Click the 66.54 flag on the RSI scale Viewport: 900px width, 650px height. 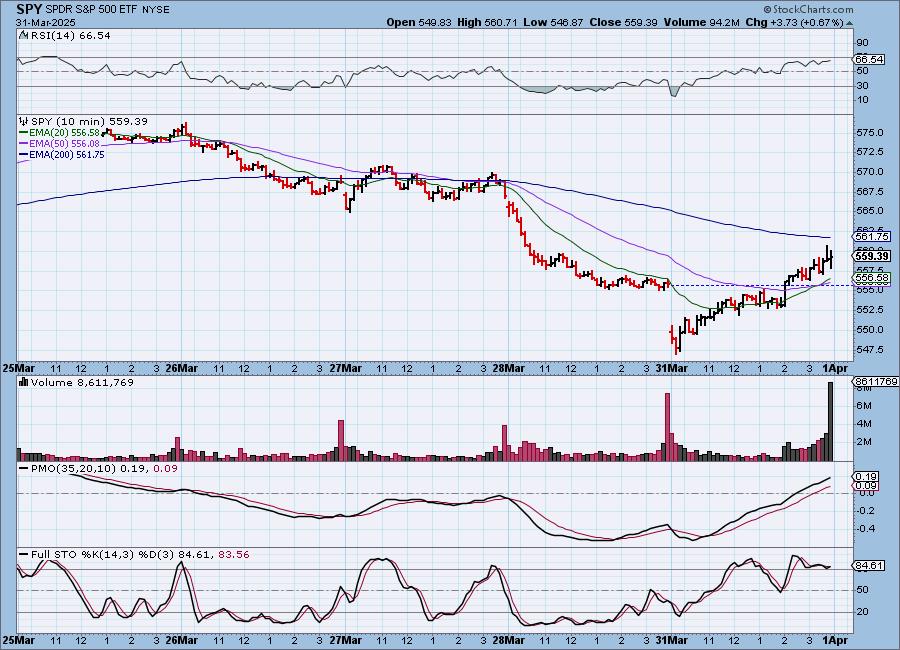[870, 59]
